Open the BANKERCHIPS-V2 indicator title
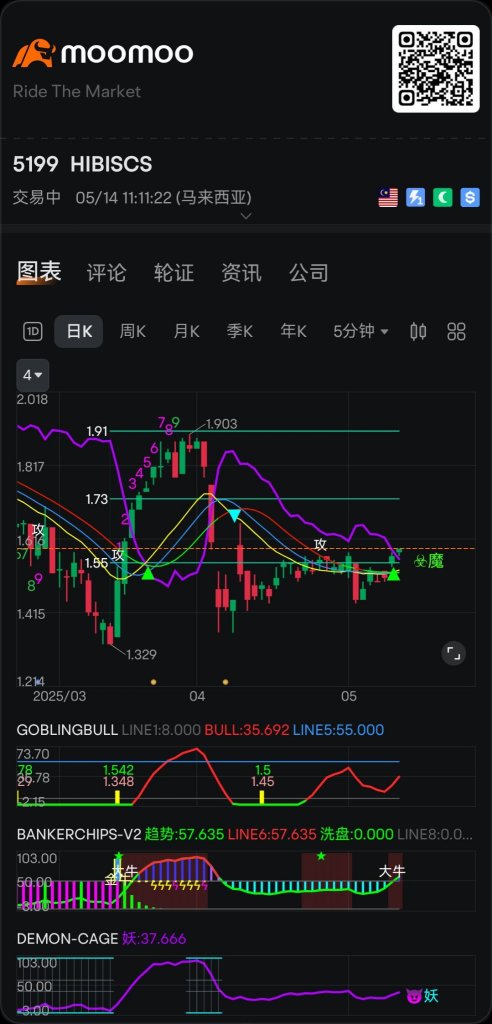The width and height of the screenshot is (492, 1024). tap(79, 834)
